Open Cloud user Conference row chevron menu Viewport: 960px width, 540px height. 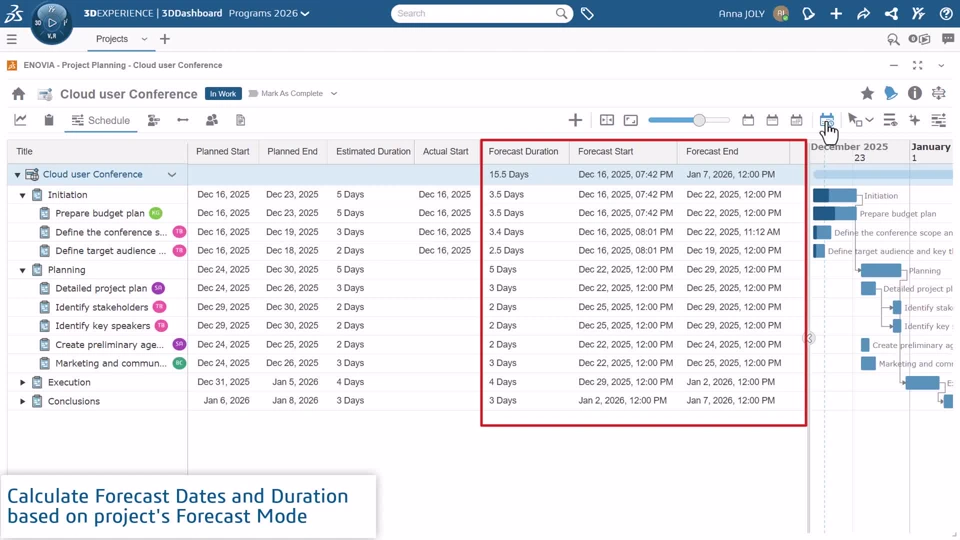(172, 174)
